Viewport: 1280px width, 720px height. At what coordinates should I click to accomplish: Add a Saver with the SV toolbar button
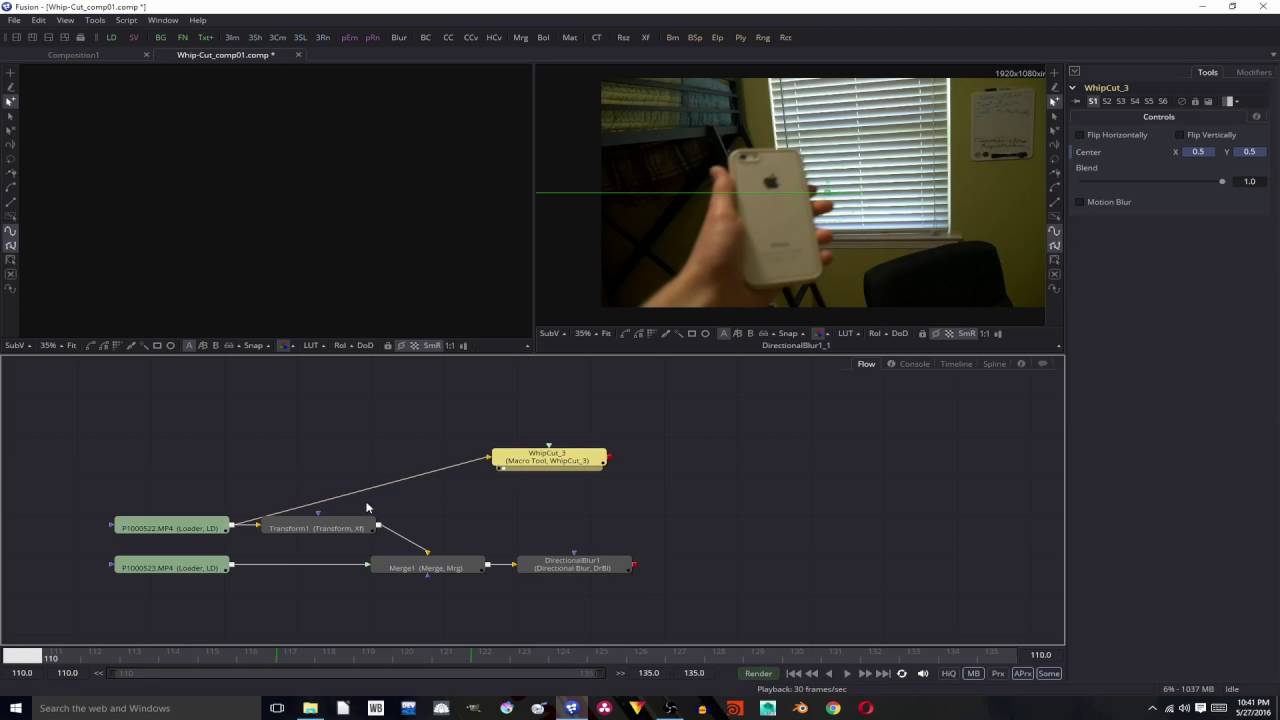click(x=134, y=38)
